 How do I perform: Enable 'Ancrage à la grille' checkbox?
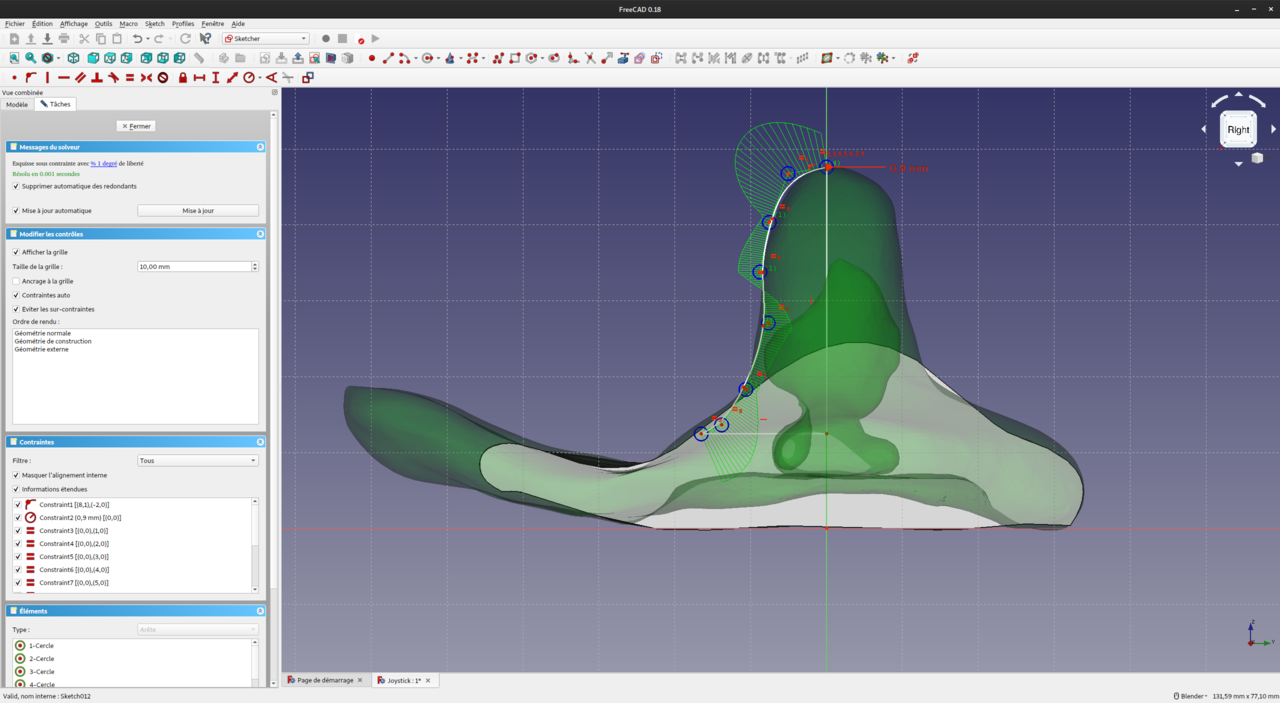tap(16, 281)
